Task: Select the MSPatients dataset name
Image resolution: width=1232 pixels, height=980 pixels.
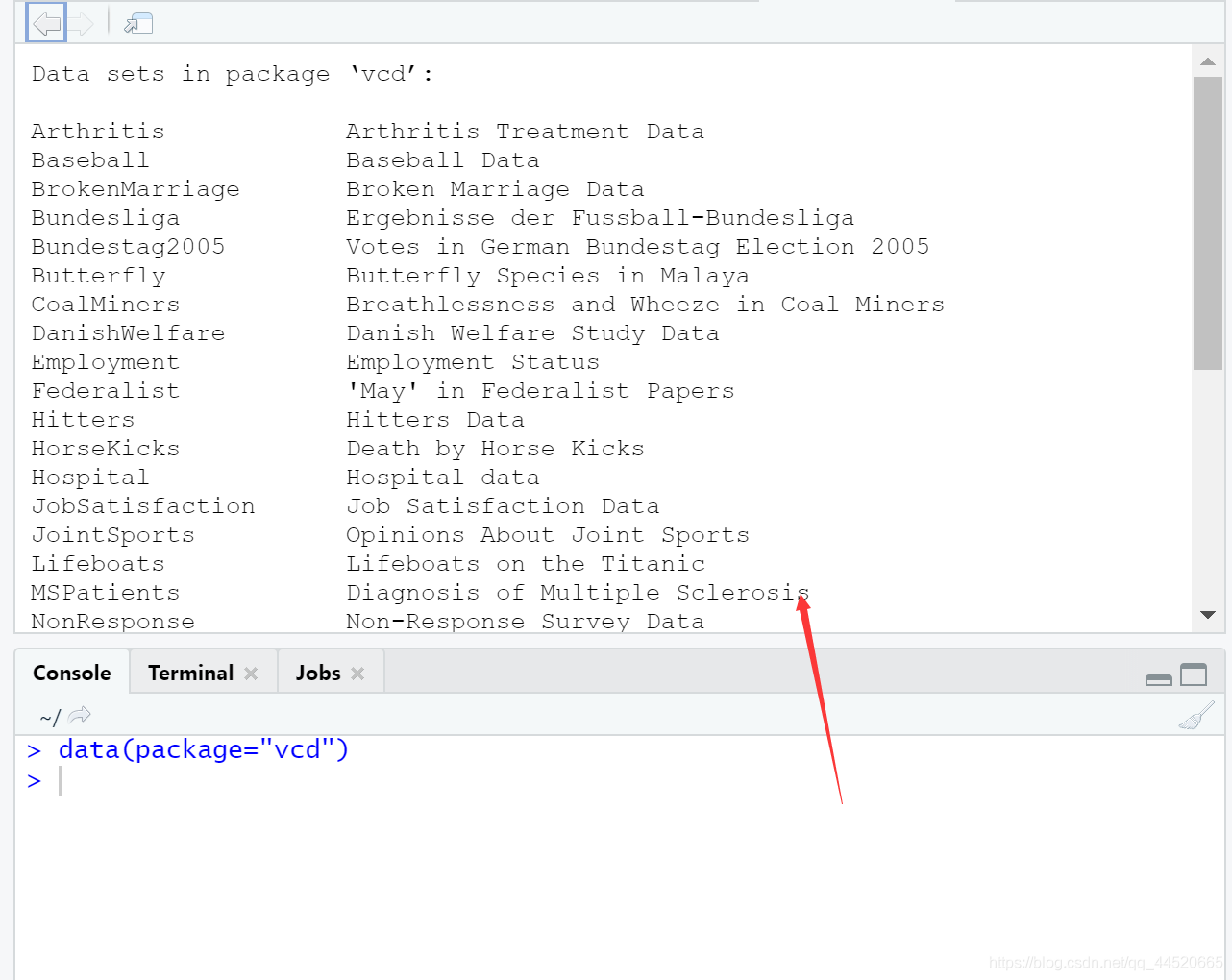Action: pyautogui.click(x=106, y=593)
